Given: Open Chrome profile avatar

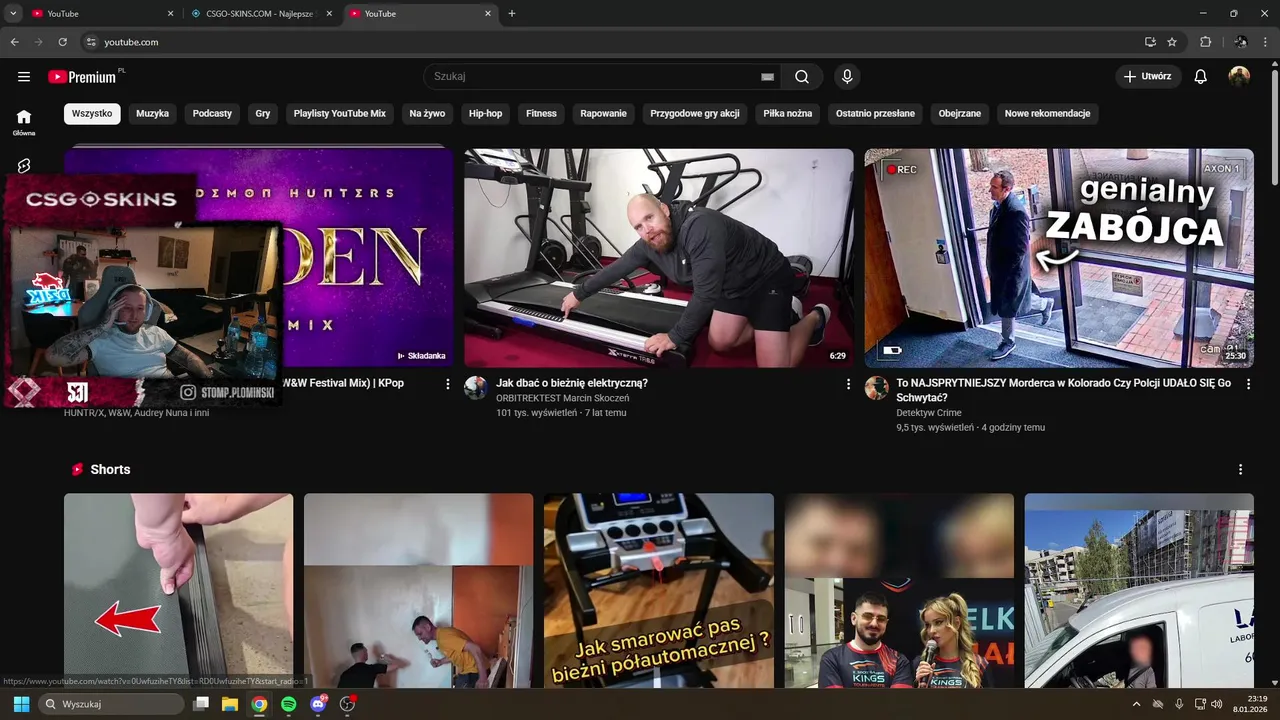Looking at the screenshot, I should tap(1241, 42).
